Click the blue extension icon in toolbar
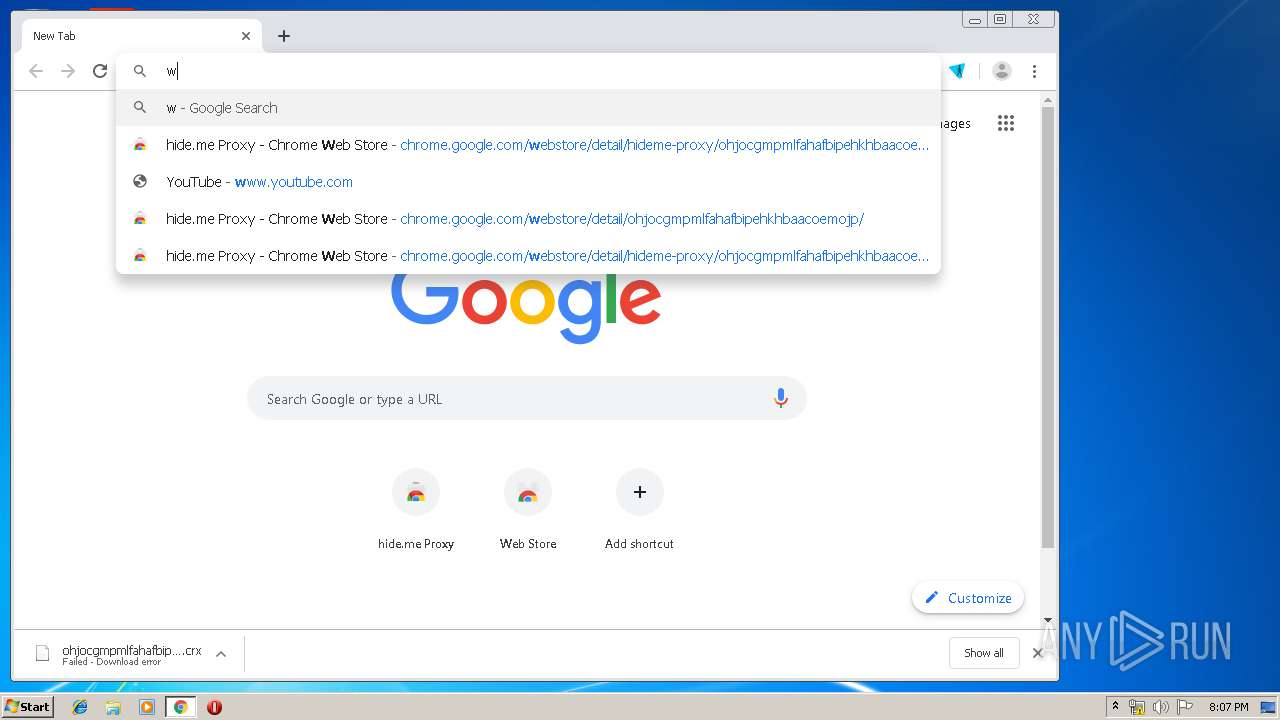The image size is (1280, 720). 957,71
